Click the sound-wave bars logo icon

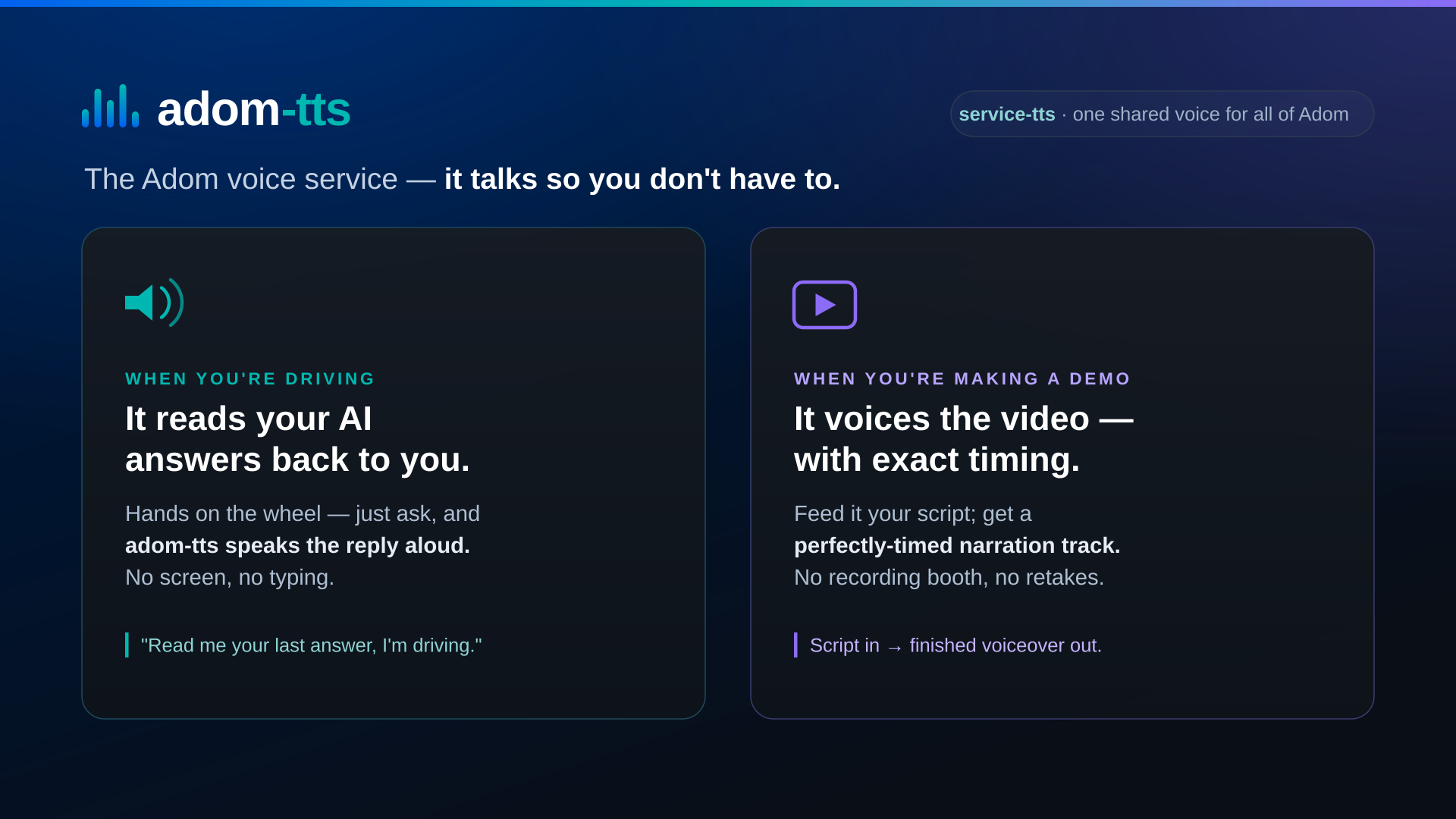click(x=110, y=106)
